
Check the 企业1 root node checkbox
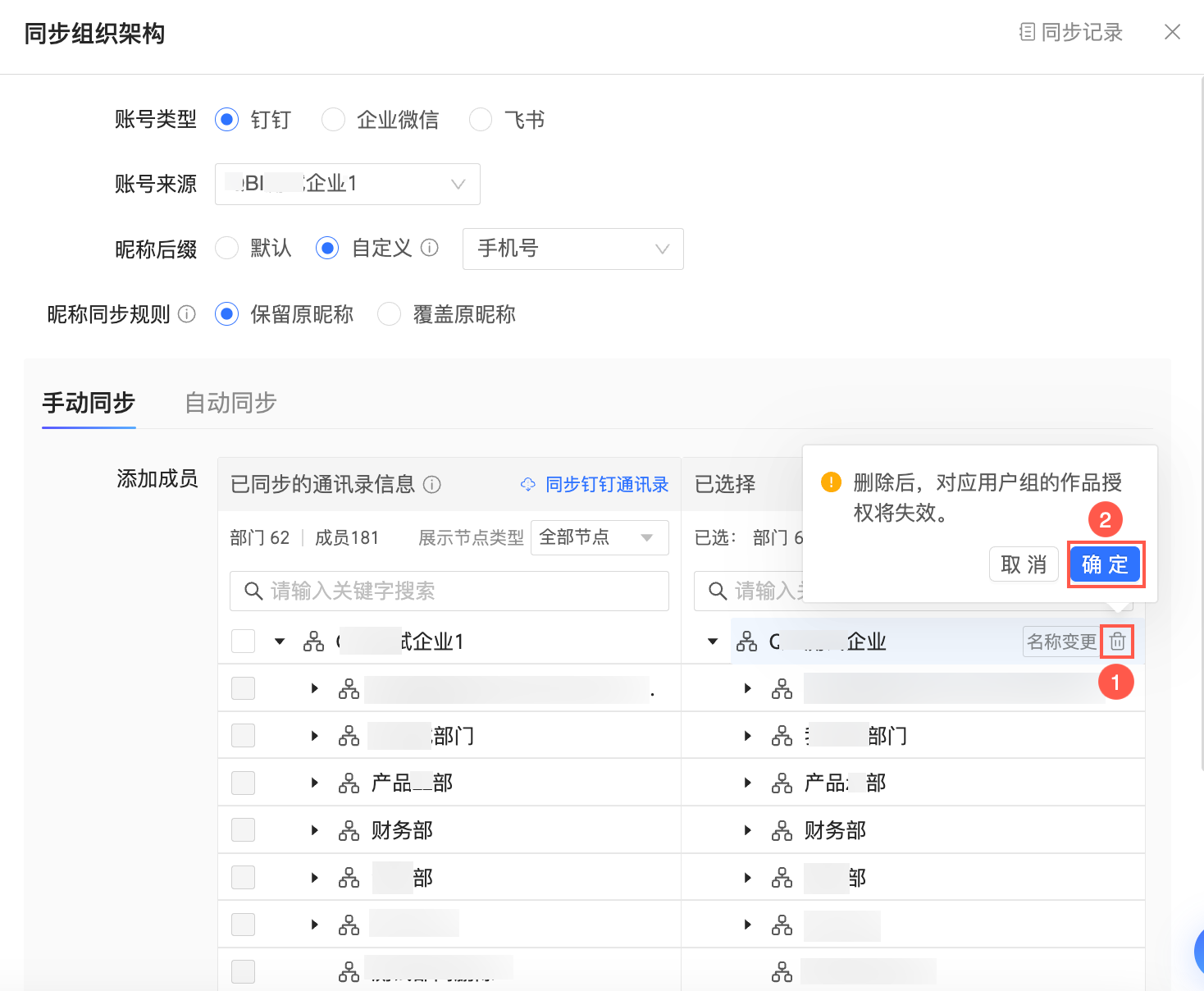click(244, 641)
